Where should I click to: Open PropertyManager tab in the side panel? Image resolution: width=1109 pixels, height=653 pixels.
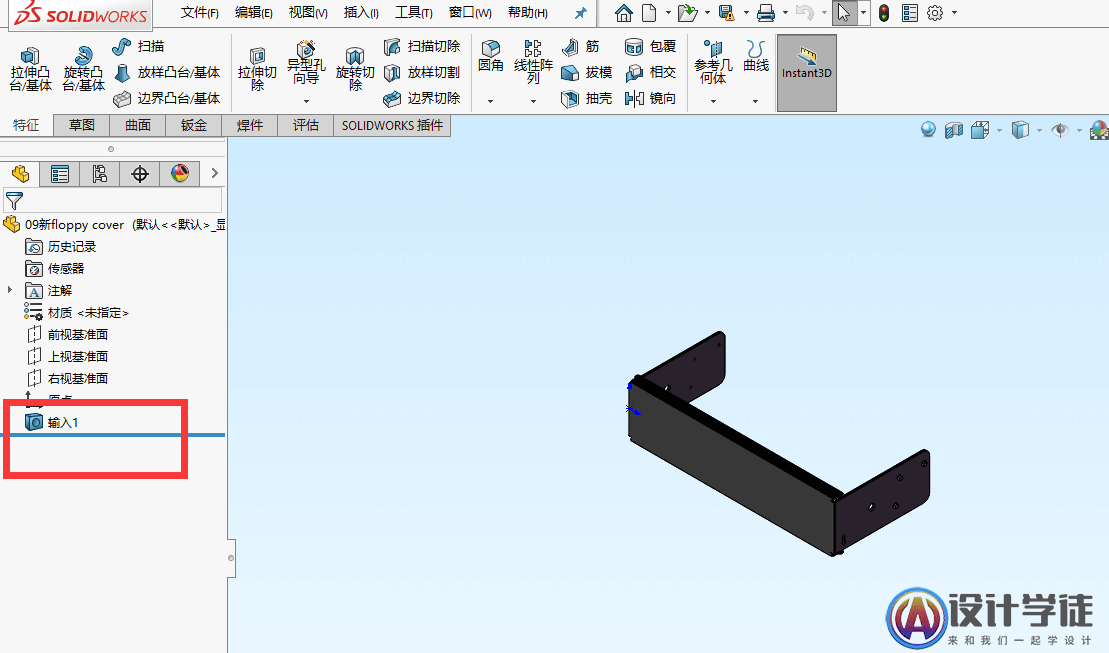59,173
